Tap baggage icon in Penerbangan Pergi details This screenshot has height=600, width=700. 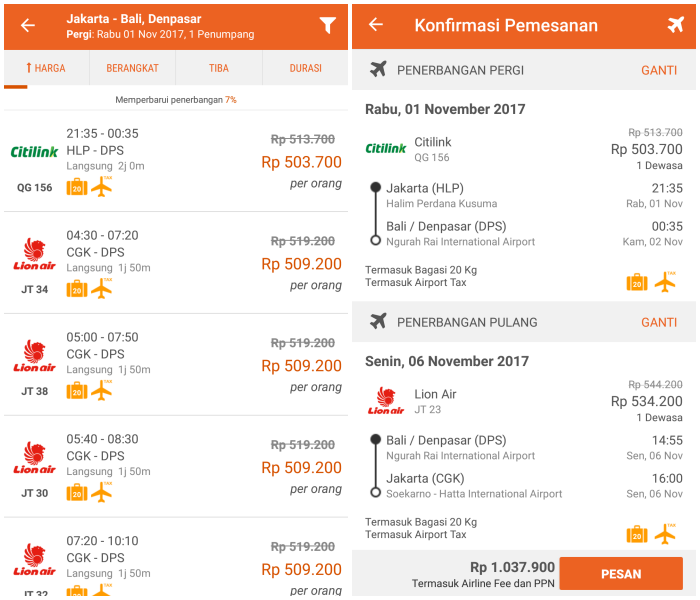[x=637, y=282]
